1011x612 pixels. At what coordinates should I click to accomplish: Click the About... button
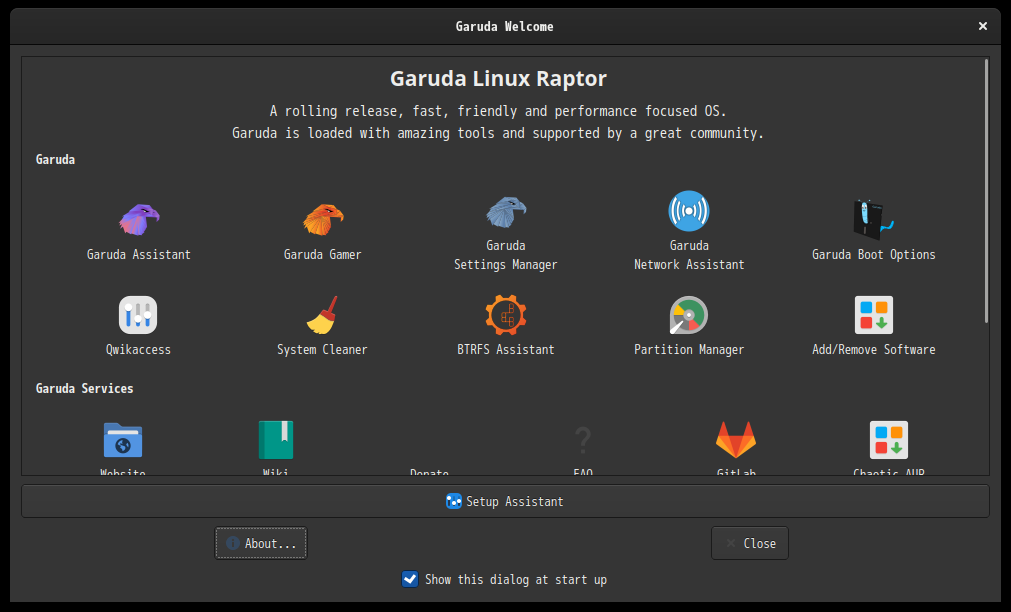point(261,543)
